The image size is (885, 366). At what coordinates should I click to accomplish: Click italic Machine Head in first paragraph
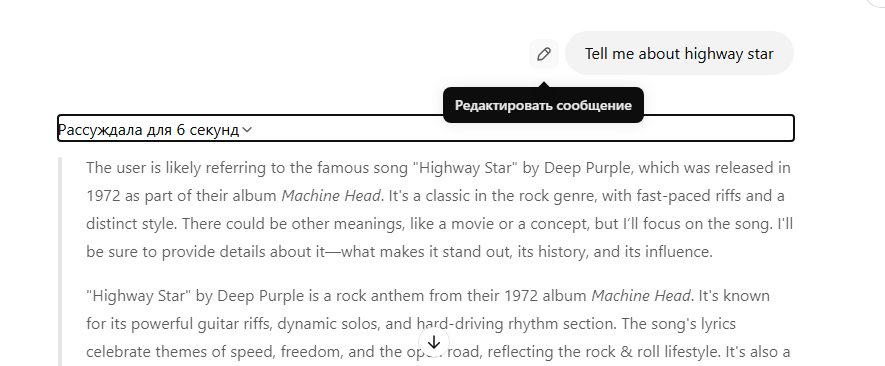point(331,196)
